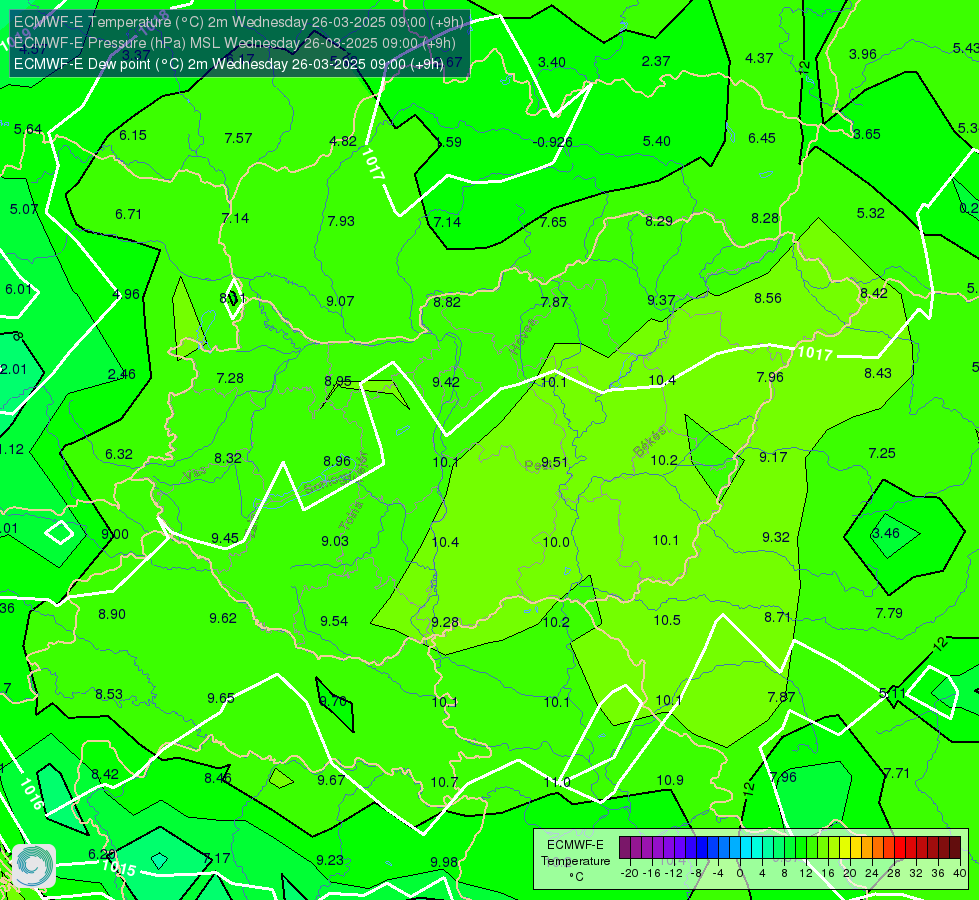The image size is (979, 900).
Task: Click the map value 7.79
Action: coord(888,613)
